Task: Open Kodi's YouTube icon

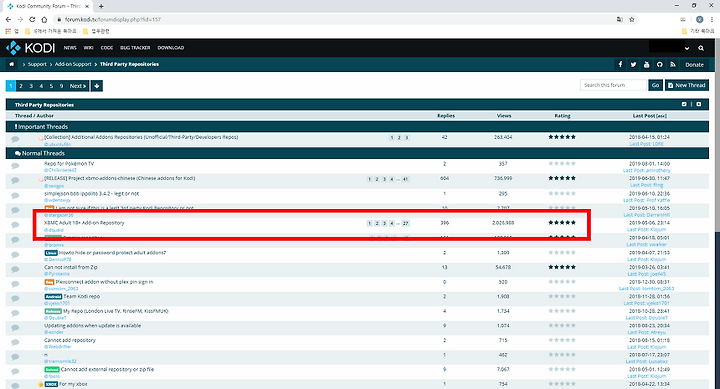Action: point(647,65)
